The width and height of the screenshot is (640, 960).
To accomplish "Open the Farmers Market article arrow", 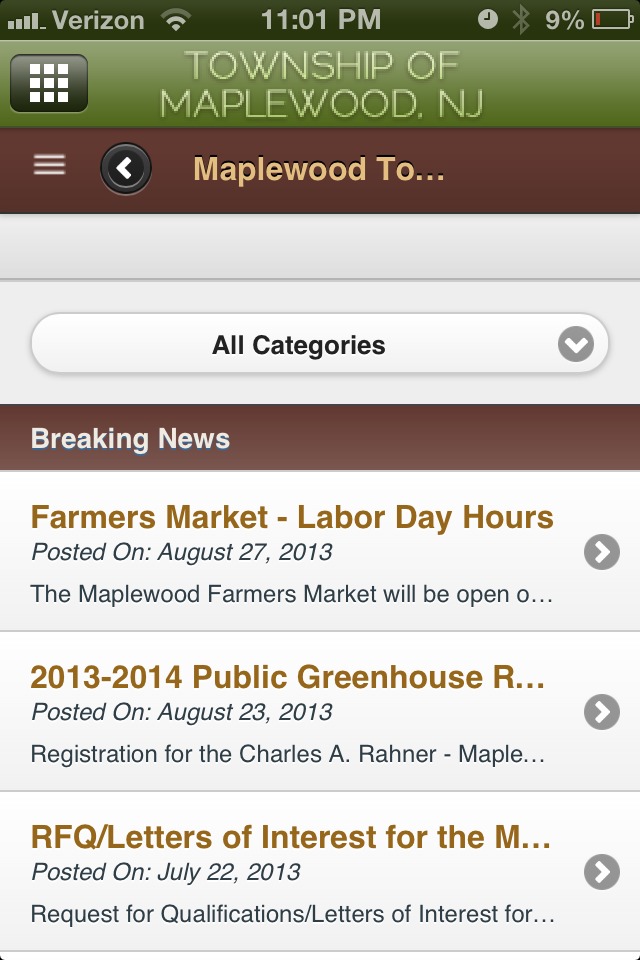I will 601,552.
